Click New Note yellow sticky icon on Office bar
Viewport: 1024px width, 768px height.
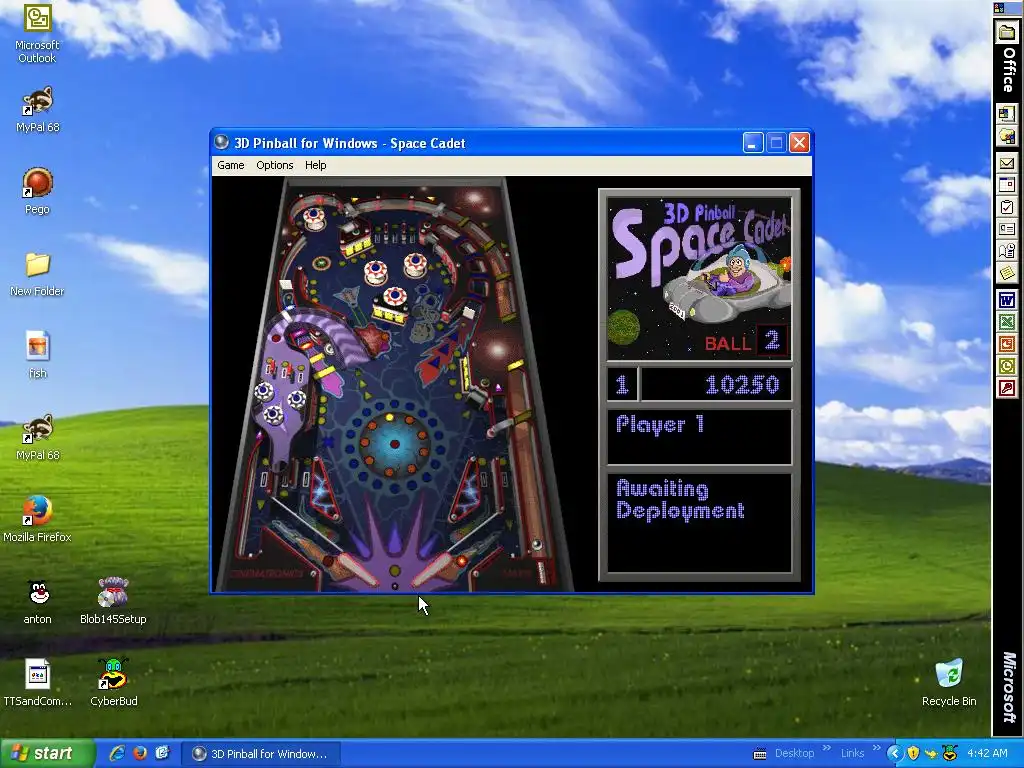(1006, 273)
